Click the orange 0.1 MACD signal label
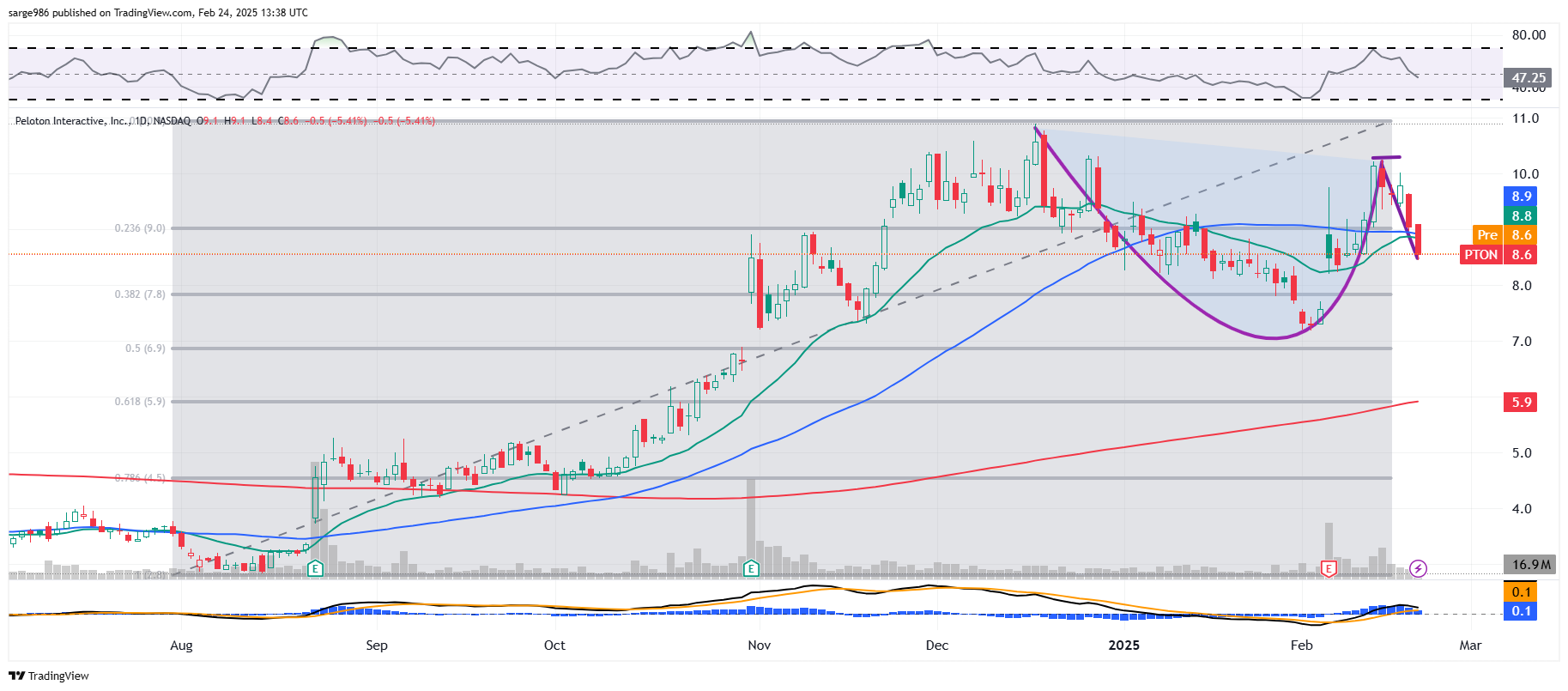 point(1522,592)
